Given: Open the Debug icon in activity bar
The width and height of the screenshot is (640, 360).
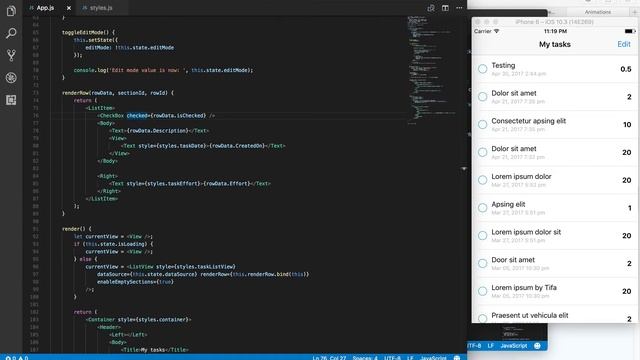Looking at the screenshot, I should click(x=11, y=78).
